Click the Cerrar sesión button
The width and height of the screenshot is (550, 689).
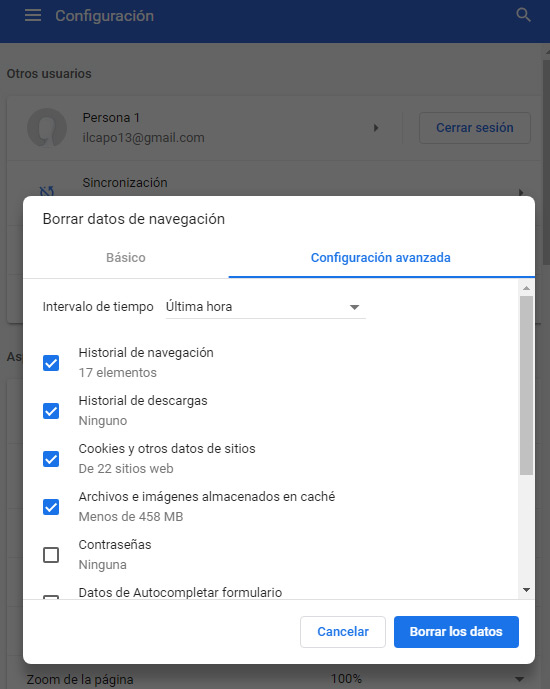point(474,128)
